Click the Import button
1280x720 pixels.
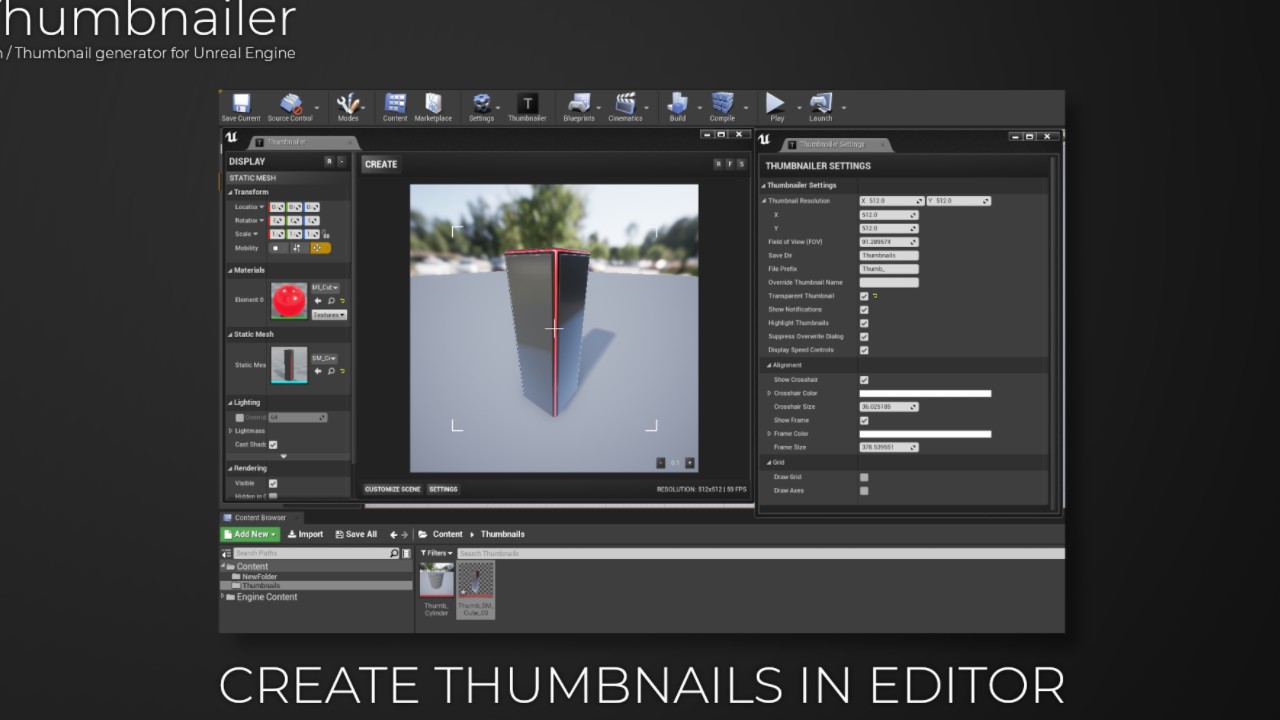tap(305, 534)
